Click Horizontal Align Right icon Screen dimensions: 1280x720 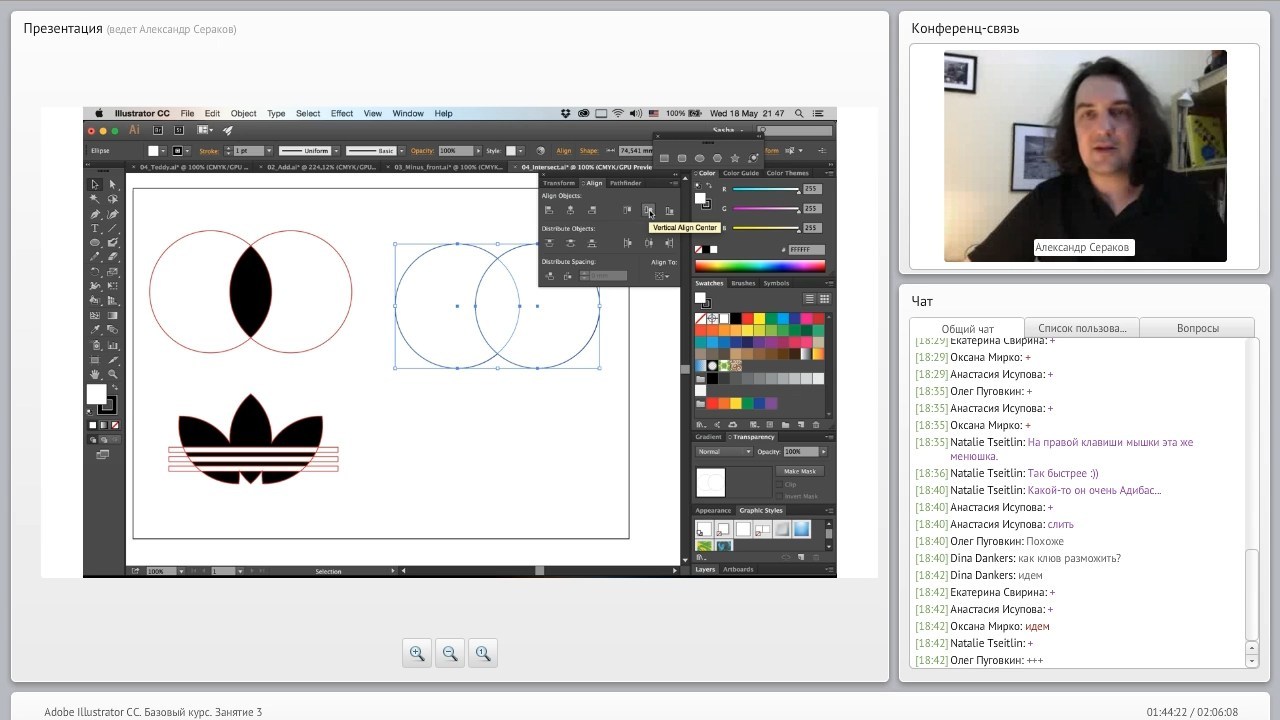pyautogui.click(x=592, y=210)
